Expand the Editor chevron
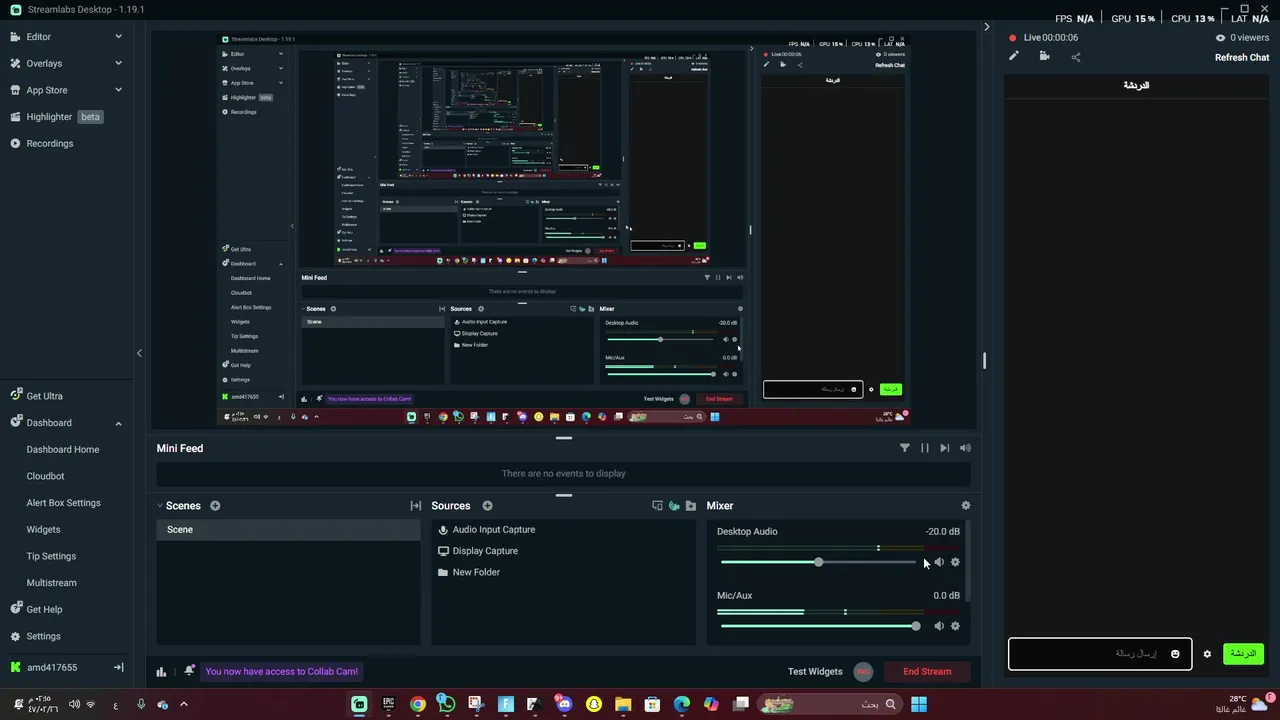This screenshot has width=1280, height=720. pos(118,37)
